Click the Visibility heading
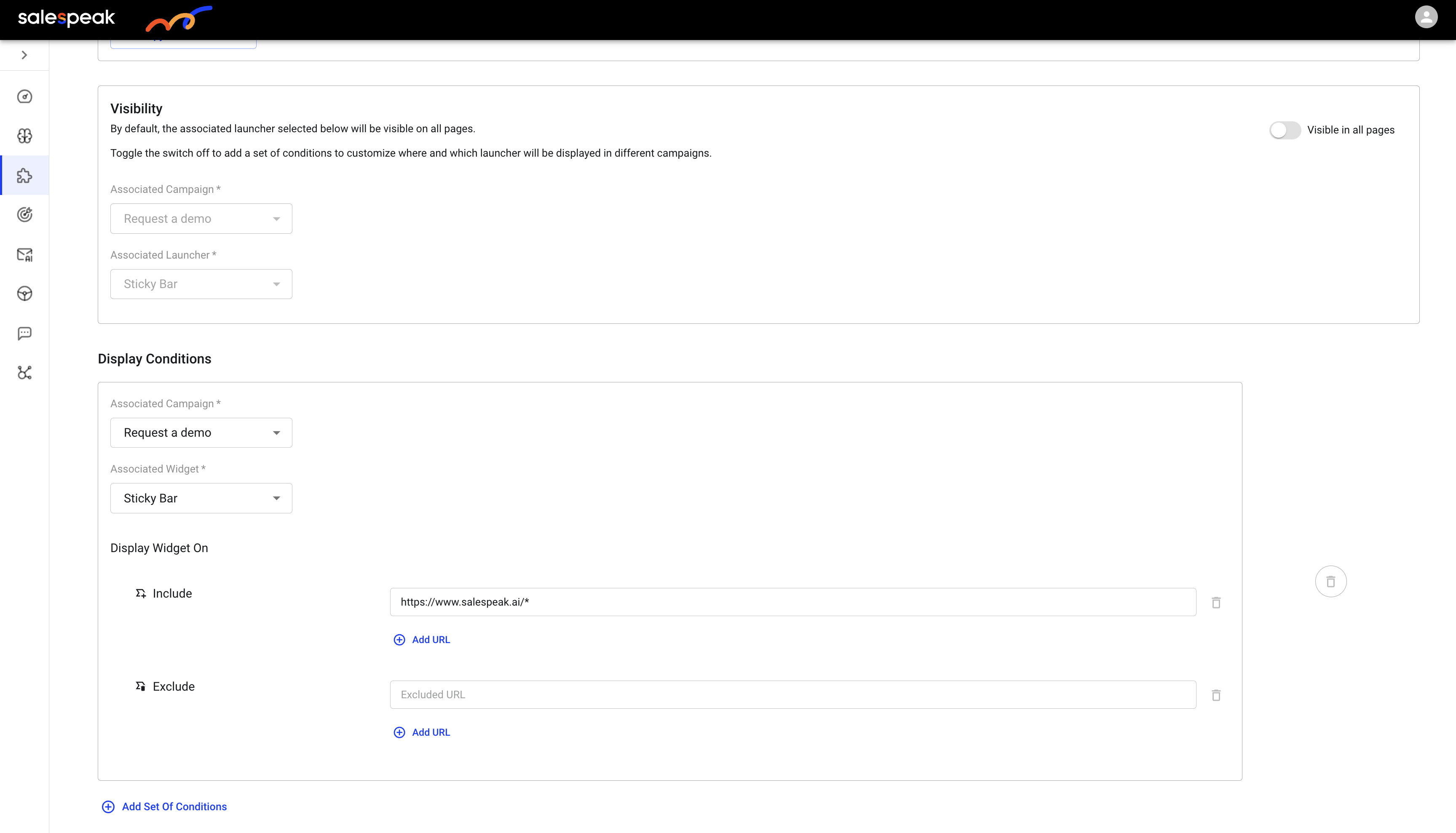Viewport: 1456px width, 833px height. [136, 109]
